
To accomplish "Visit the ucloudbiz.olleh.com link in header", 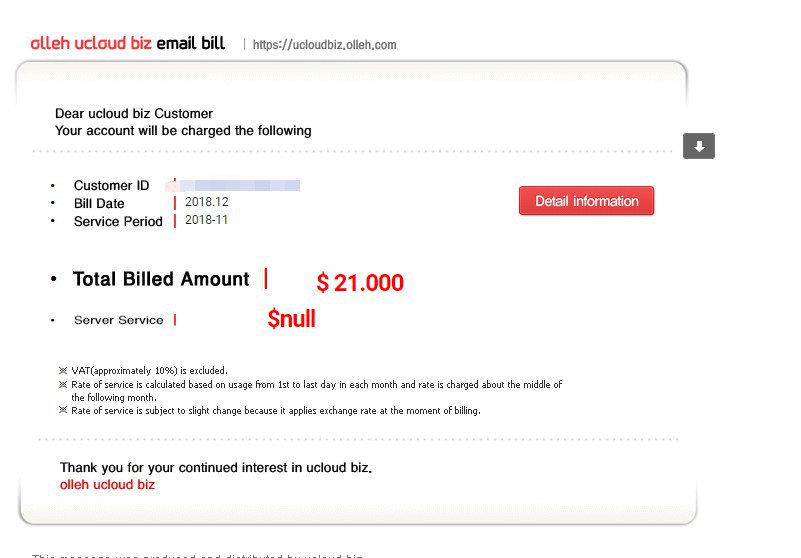I will pyautogui.click(x=324, y=45).
